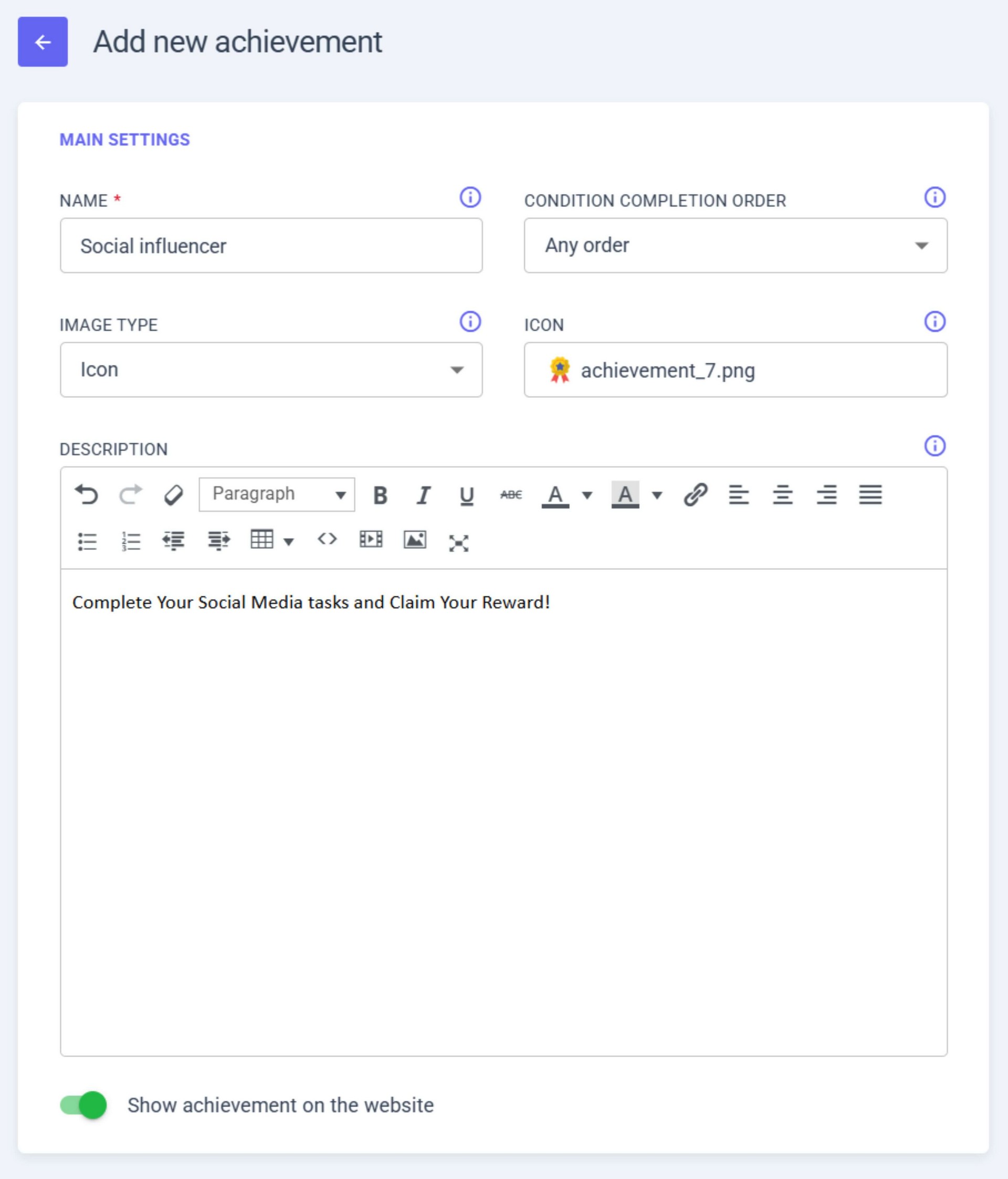Open text color picker arrow
The width and height of the screenshot is (1008, 1179).
tap(587, 495)
